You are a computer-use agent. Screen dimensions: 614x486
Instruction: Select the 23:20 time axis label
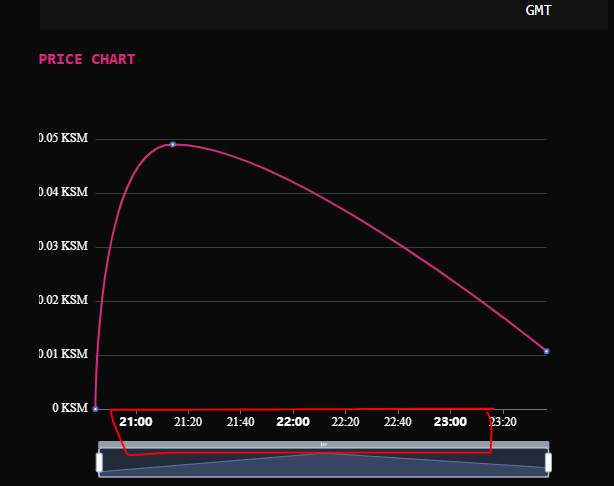pyautogui.click(x=503, y=422)
